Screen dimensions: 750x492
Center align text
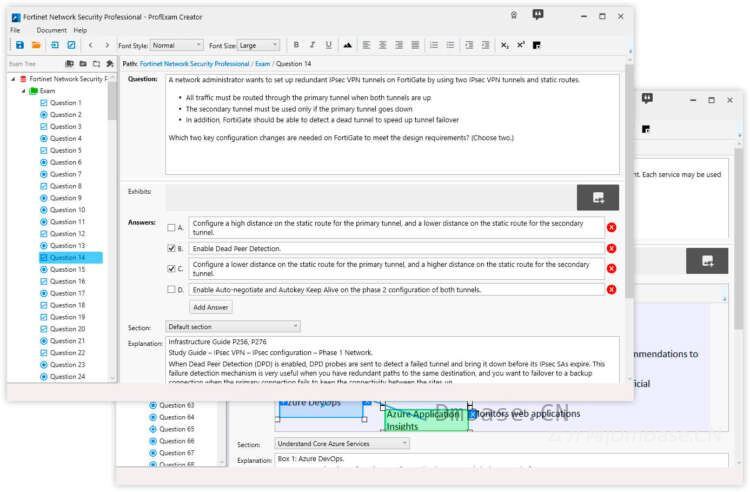(383, 45)
